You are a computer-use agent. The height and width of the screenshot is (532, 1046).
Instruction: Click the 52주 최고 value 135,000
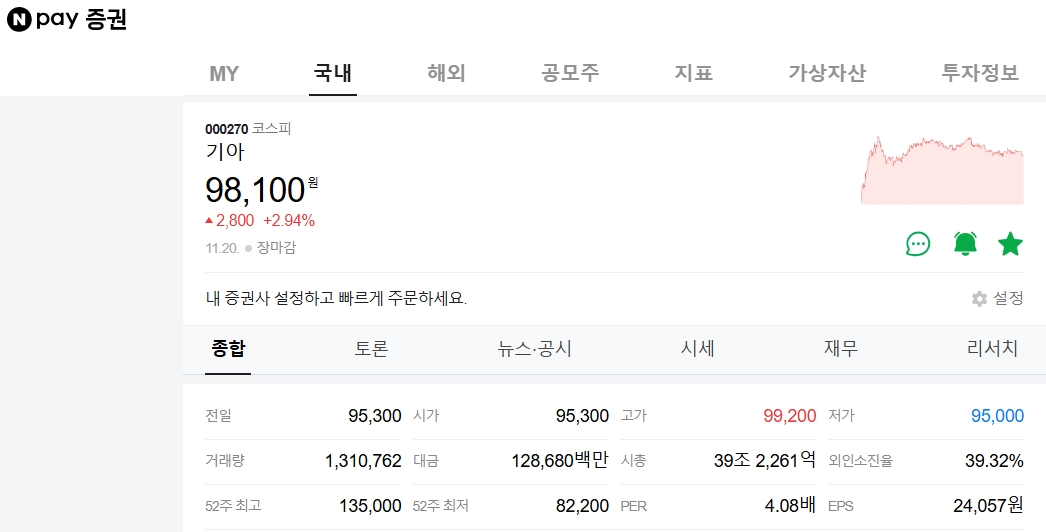click(370, 506)
